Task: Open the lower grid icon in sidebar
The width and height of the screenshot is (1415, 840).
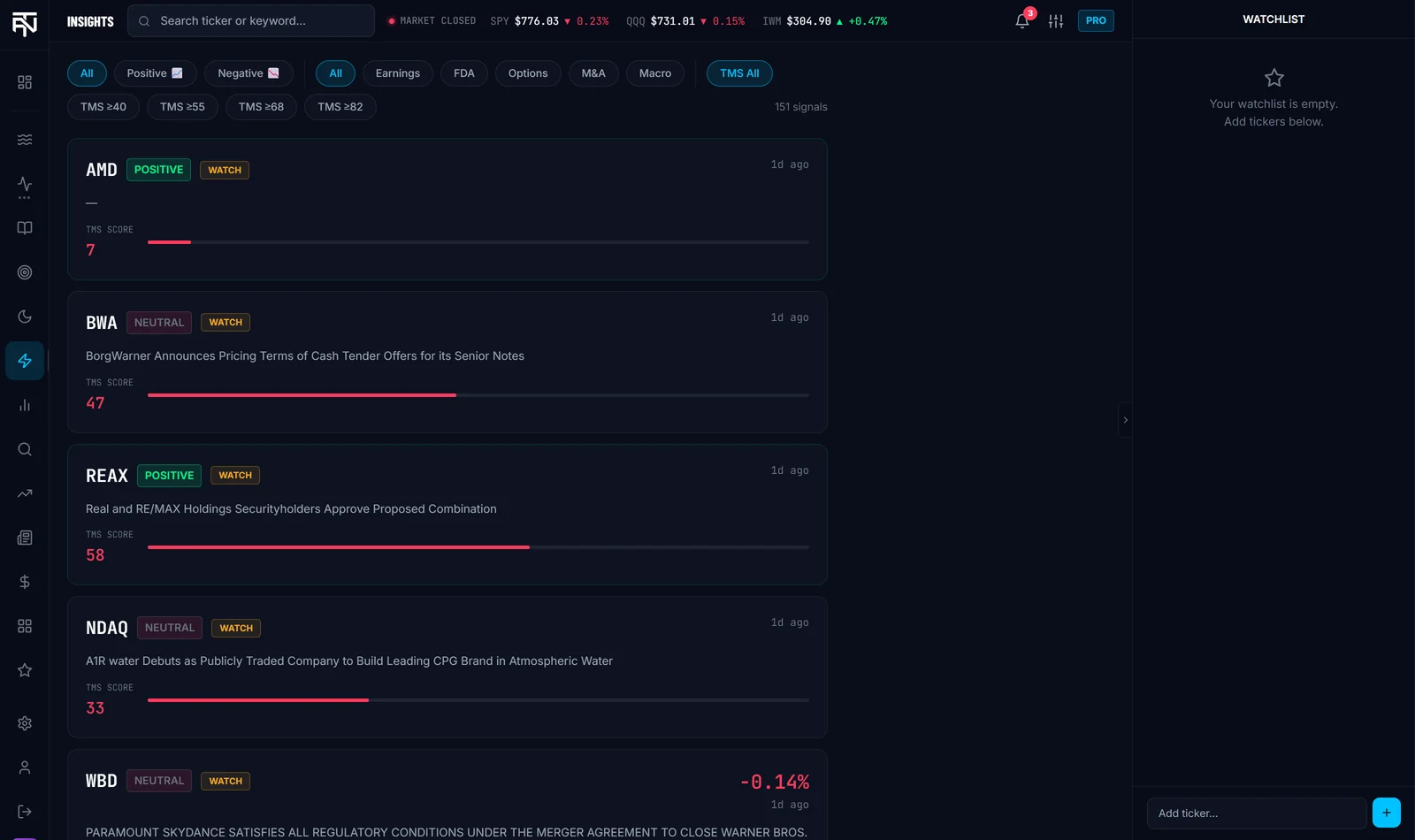Action: tap(25, 626)
